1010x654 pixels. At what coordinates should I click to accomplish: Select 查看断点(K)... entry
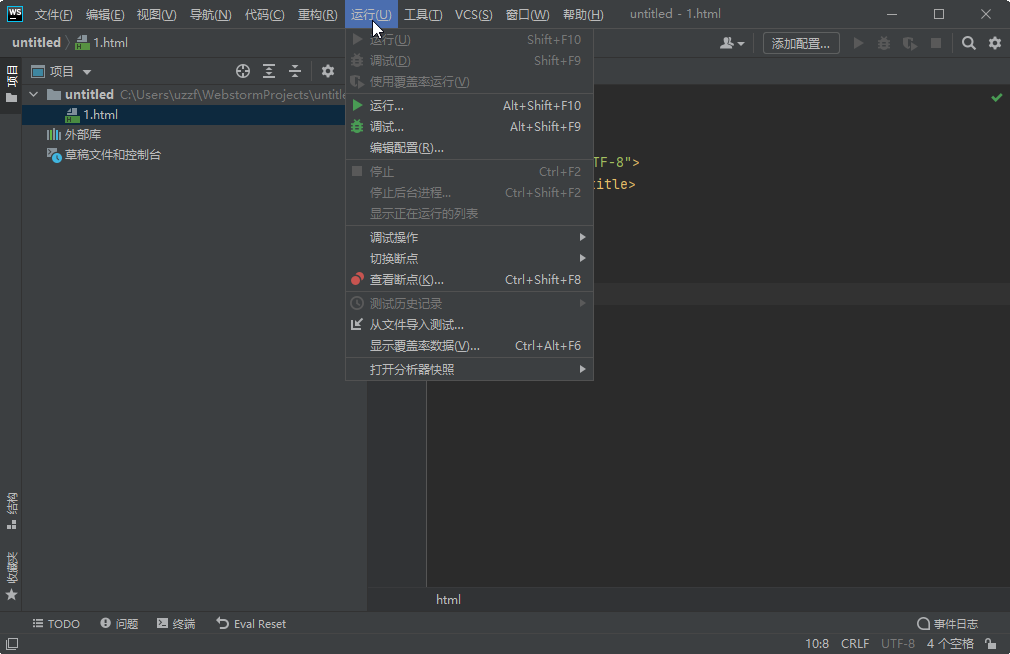[x=469, y=280]
